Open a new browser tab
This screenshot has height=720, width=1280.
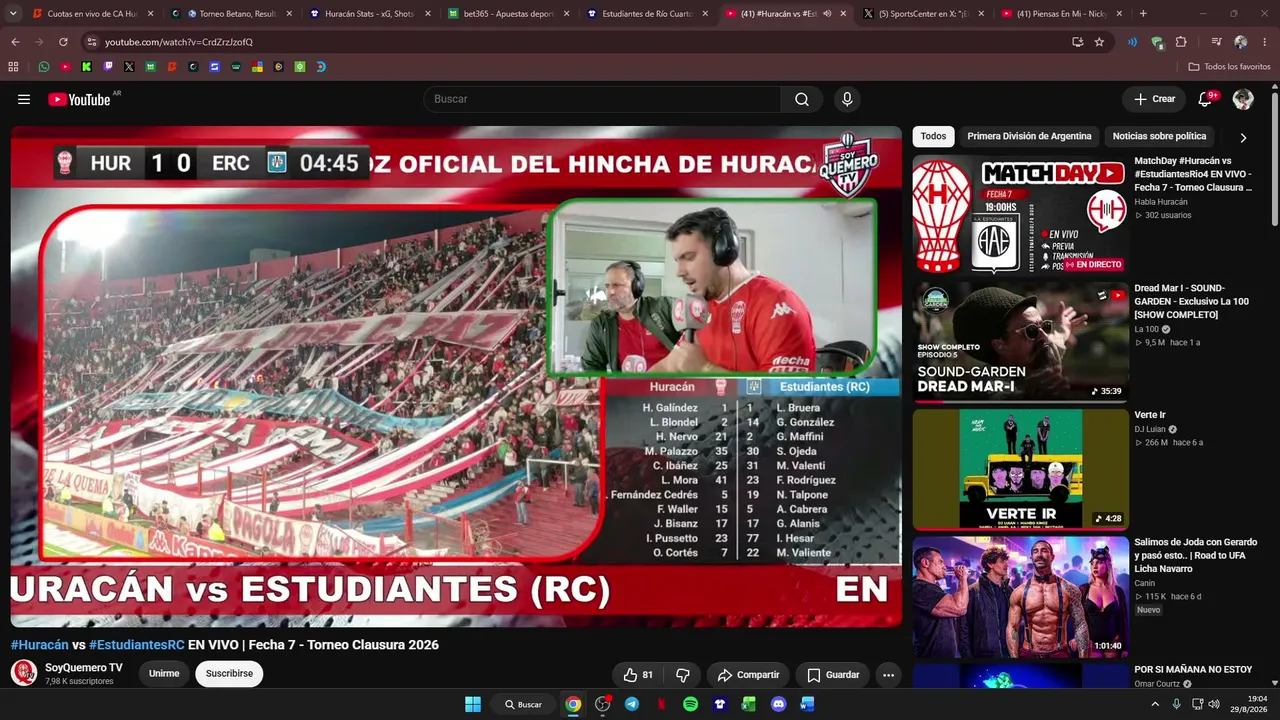click(1143, 14)
